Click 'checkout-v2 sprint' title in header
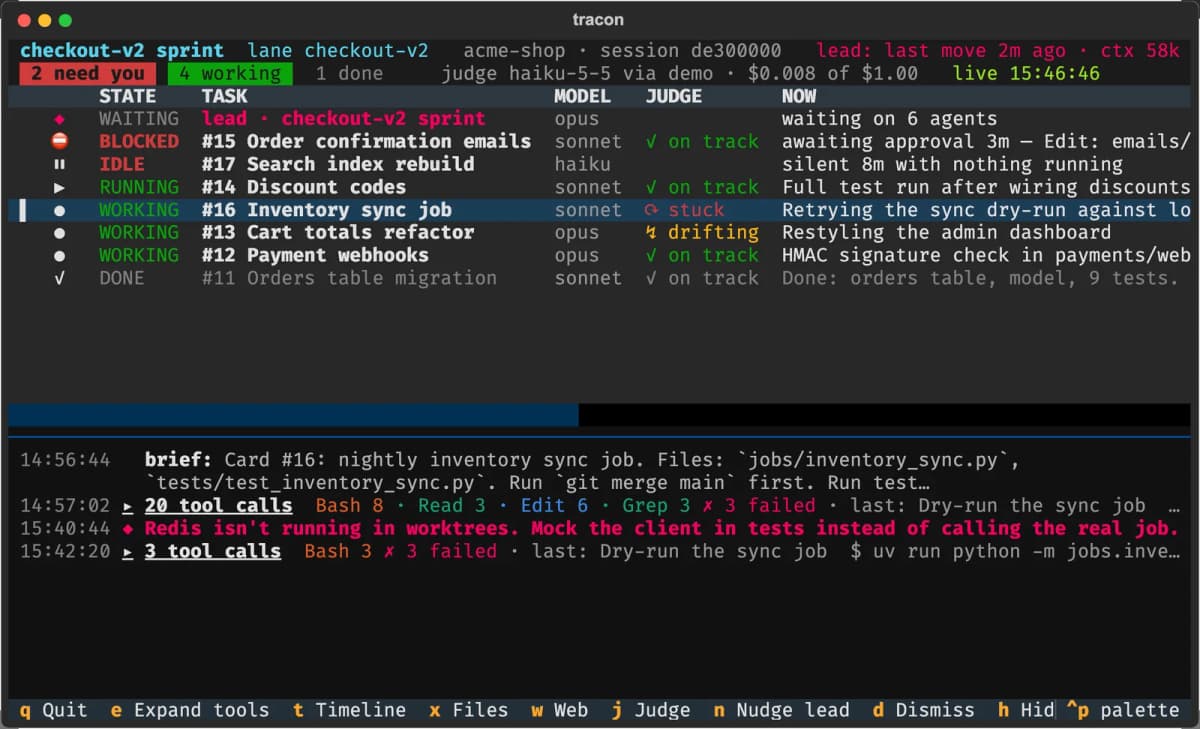The width and height of the screenshot is (1200, 729). 122,50
